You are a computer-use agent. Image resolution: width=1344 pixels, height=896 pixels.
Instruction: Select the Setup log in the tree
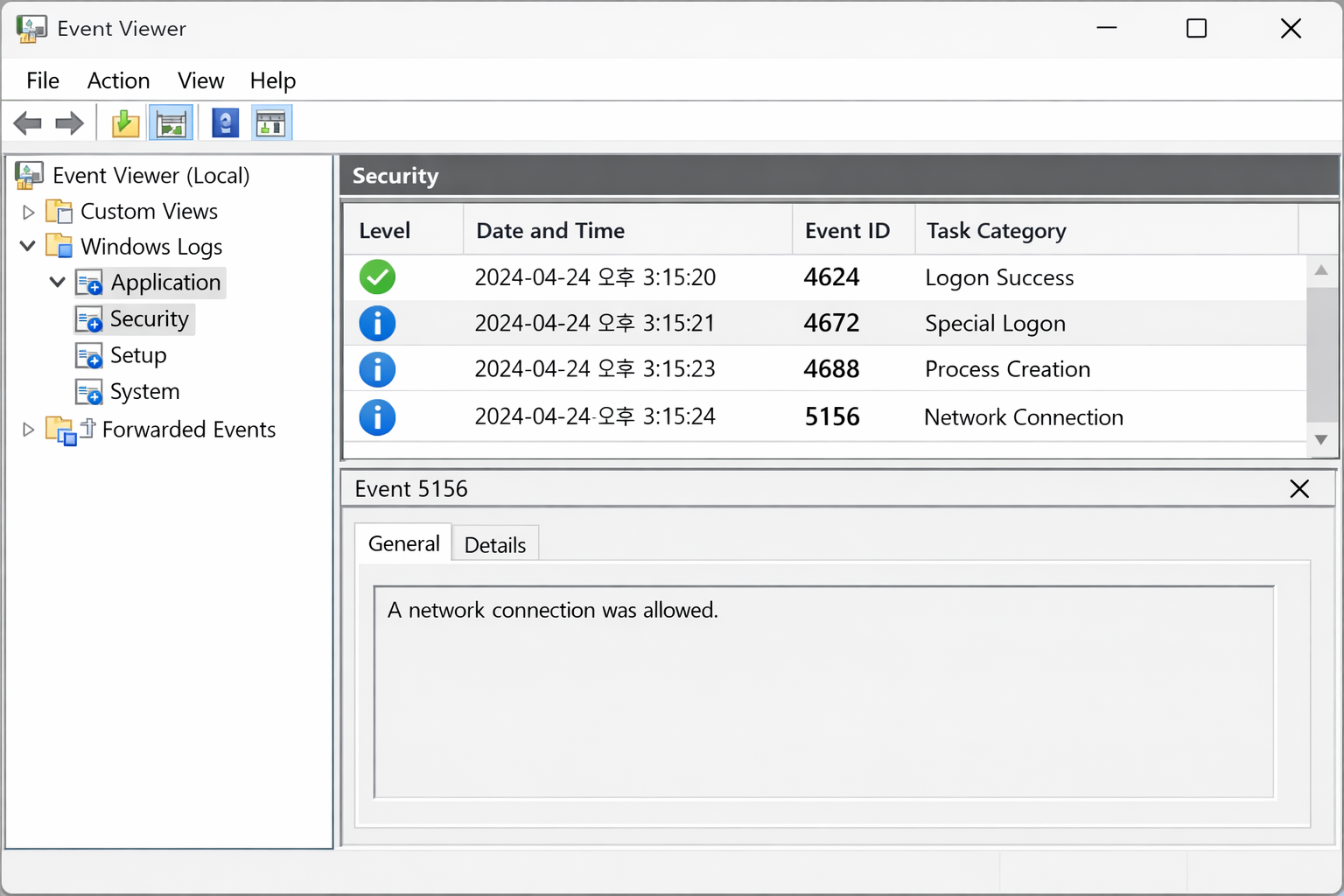point(137,355)
